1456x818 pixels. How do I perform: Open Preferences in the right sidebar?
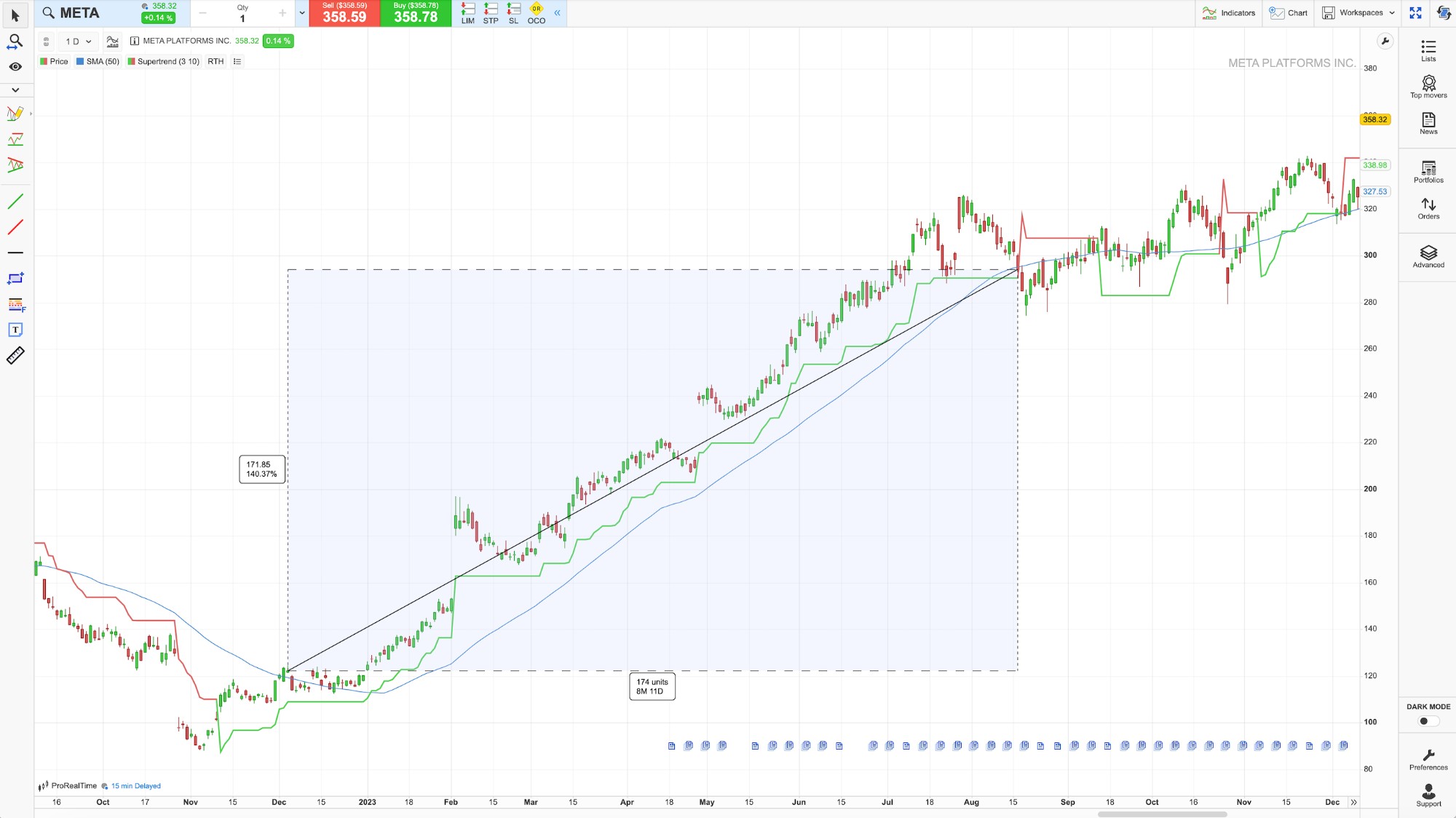(x=1428, y=760)
